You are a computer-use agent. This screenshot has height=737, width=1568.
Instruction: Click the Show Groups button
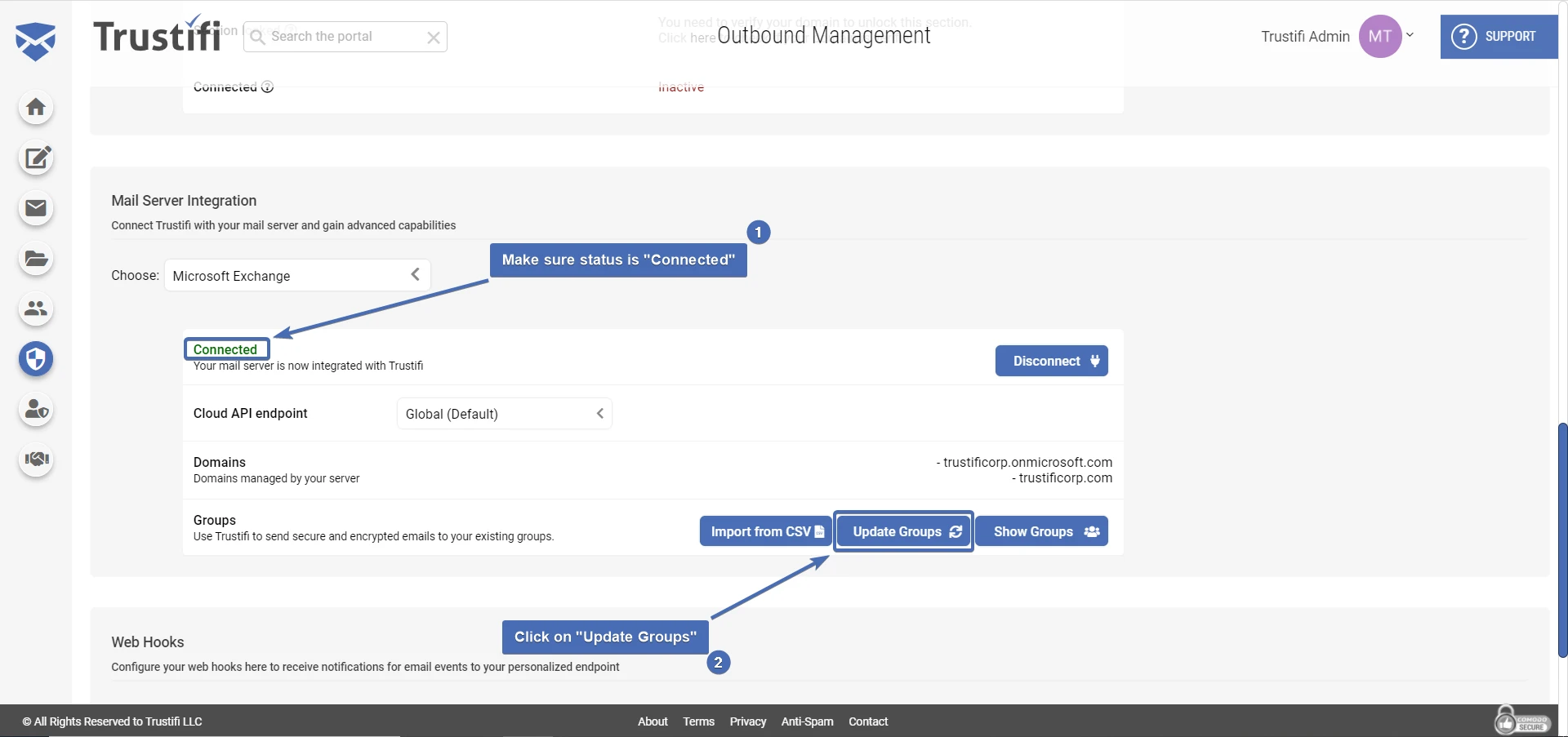[x=1041, y=531]
